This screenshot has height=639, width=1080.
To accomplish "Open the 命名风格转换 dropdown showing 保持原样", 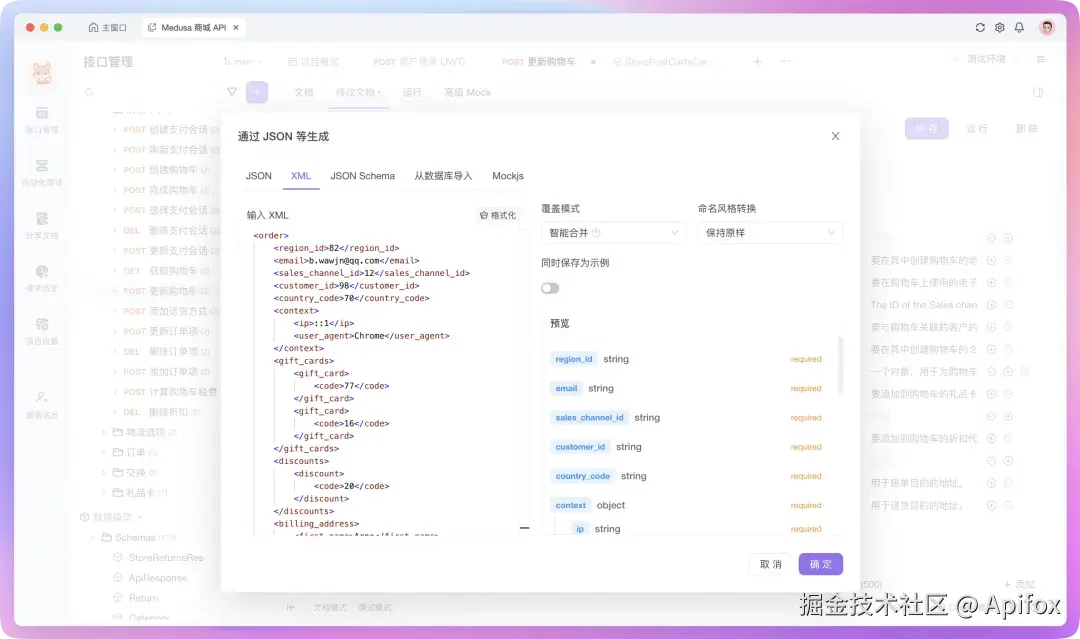I will tap(770, 231).
